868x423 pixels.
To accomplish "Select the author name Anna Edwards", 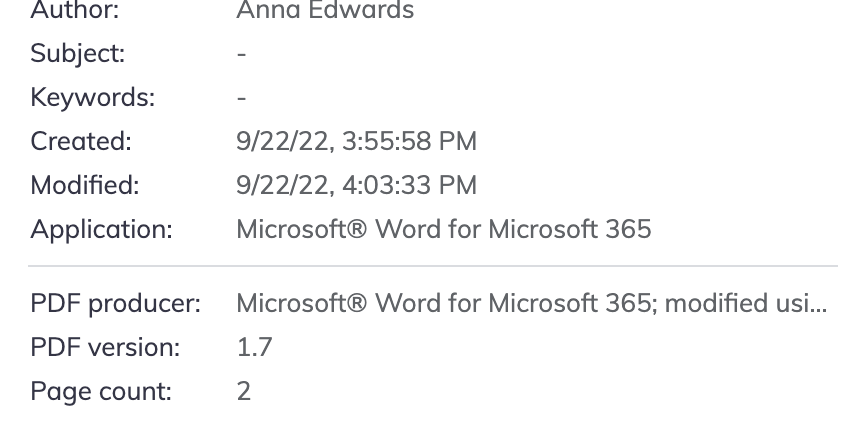I will [325, 10].
